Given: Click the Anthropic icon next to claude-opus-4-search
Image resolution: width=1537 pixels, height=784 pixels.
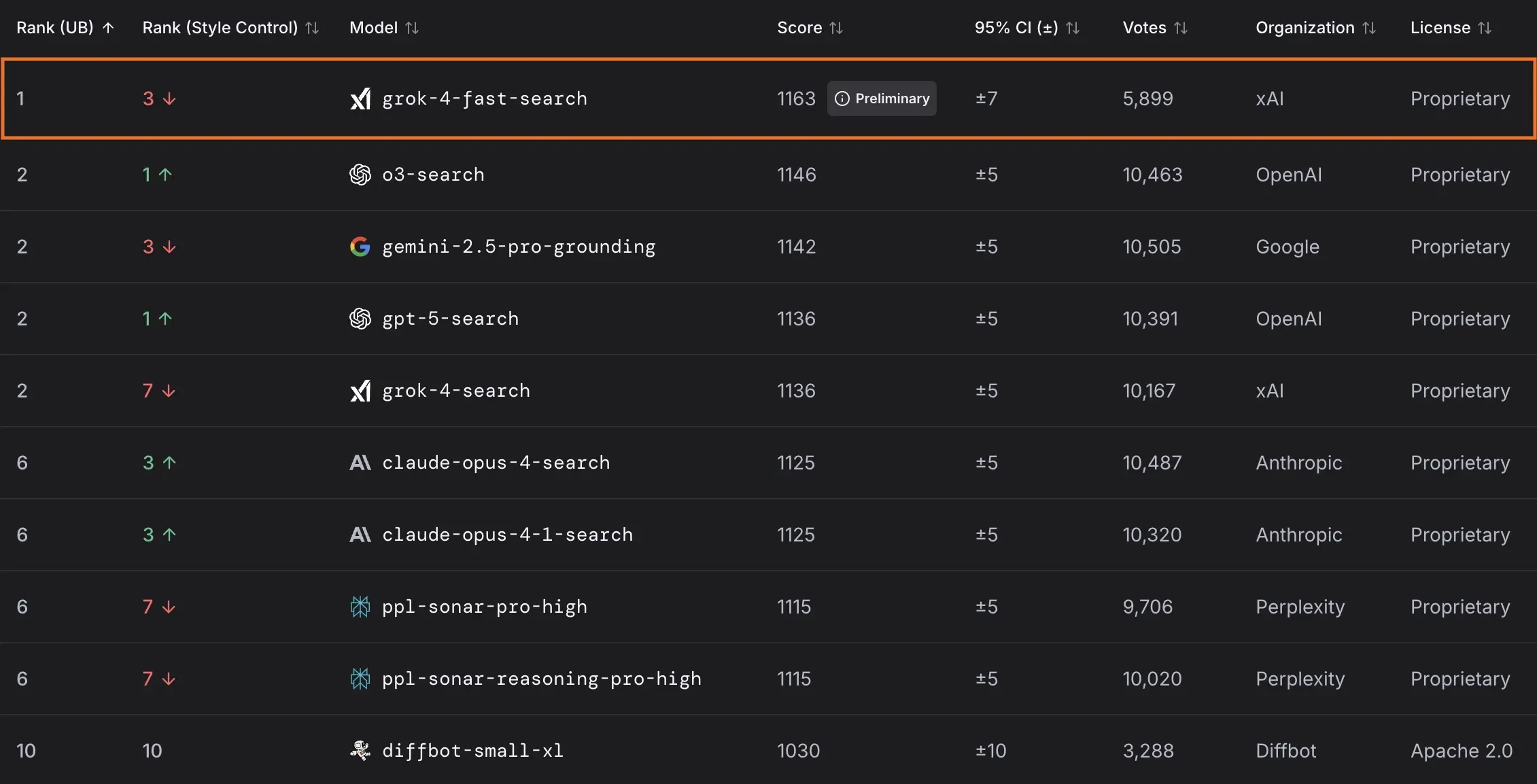Looking at the screenshot, I should (361, 463).
